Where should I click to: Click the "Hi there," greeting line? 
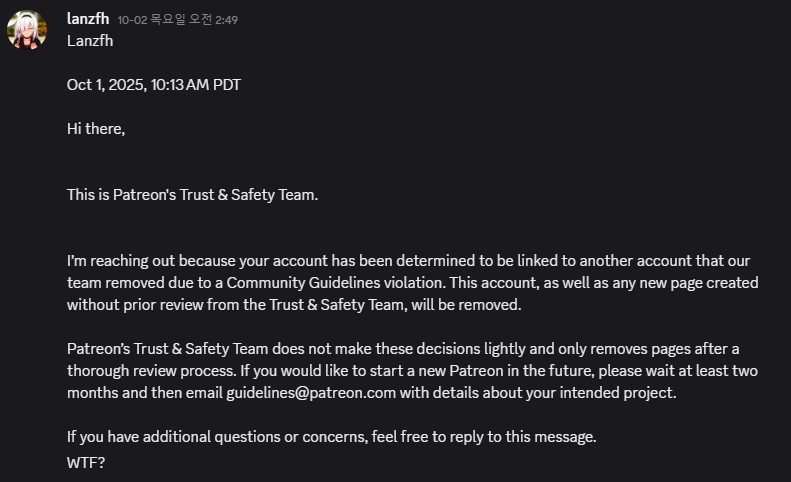click(96, 128)
